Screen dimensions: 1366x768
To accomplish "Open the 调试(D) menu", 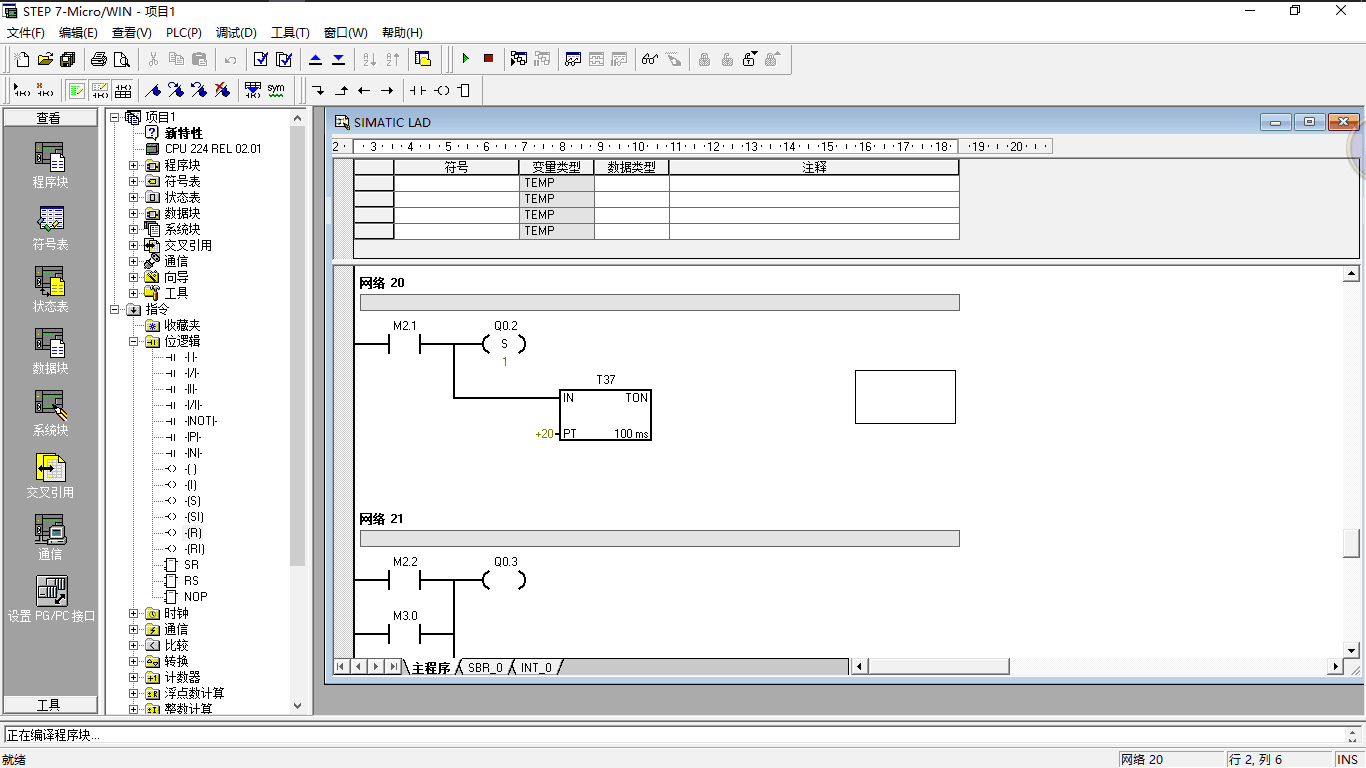I will point(236,33).
